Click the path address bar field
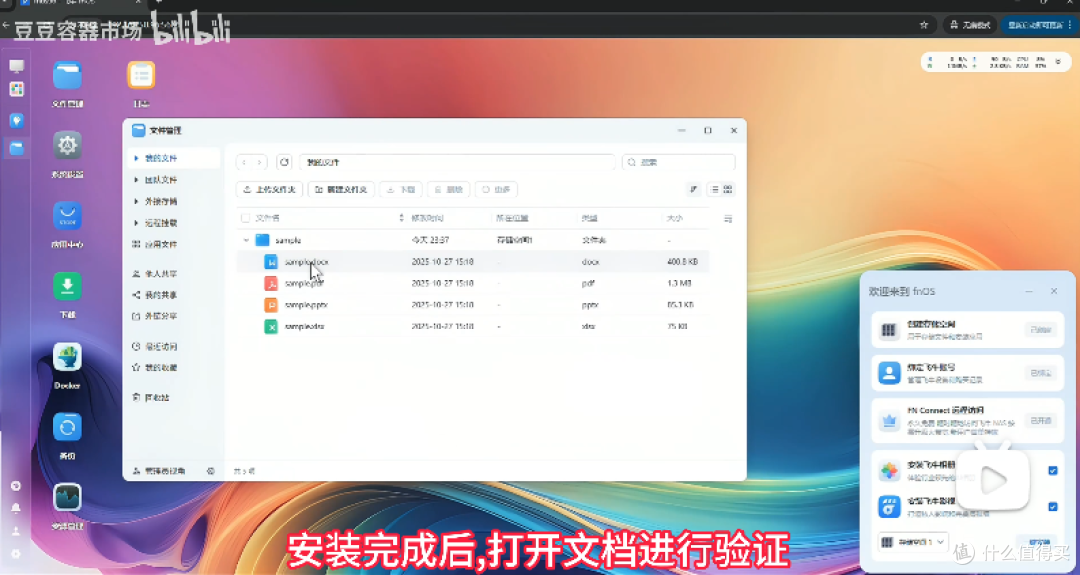This screenshot has height=575, width=1080. coord(457,162)
